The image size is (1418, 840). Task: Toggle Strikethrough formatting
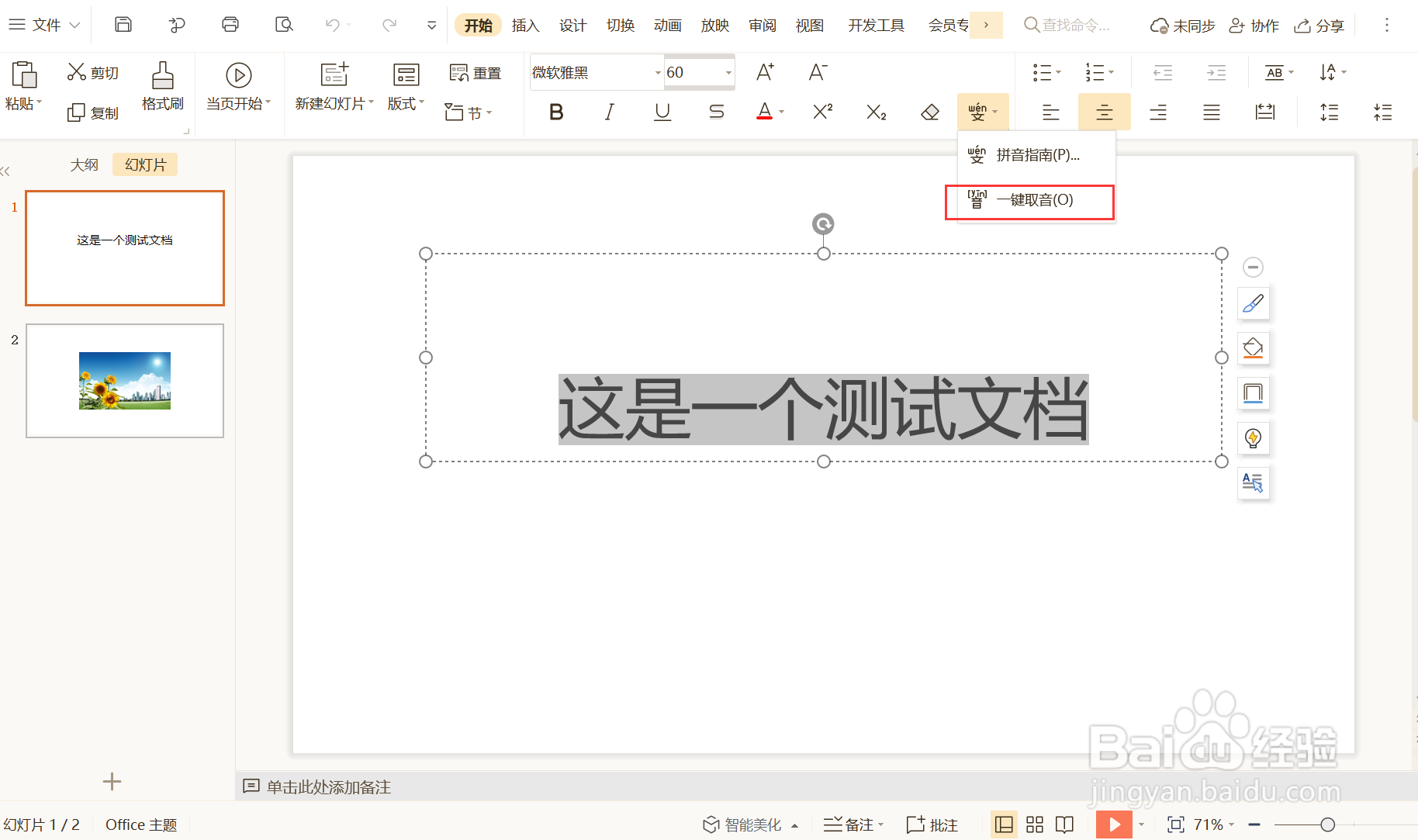pos(717,112)
